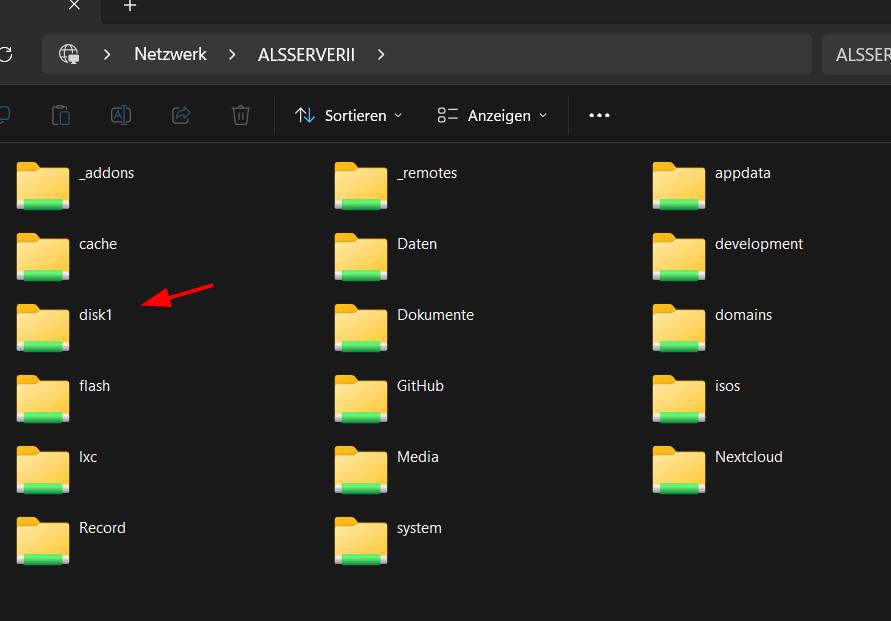The width and height of the screenshot is (891, 621).
Task: Click the Media folder icon
Action: pos(361,470)
